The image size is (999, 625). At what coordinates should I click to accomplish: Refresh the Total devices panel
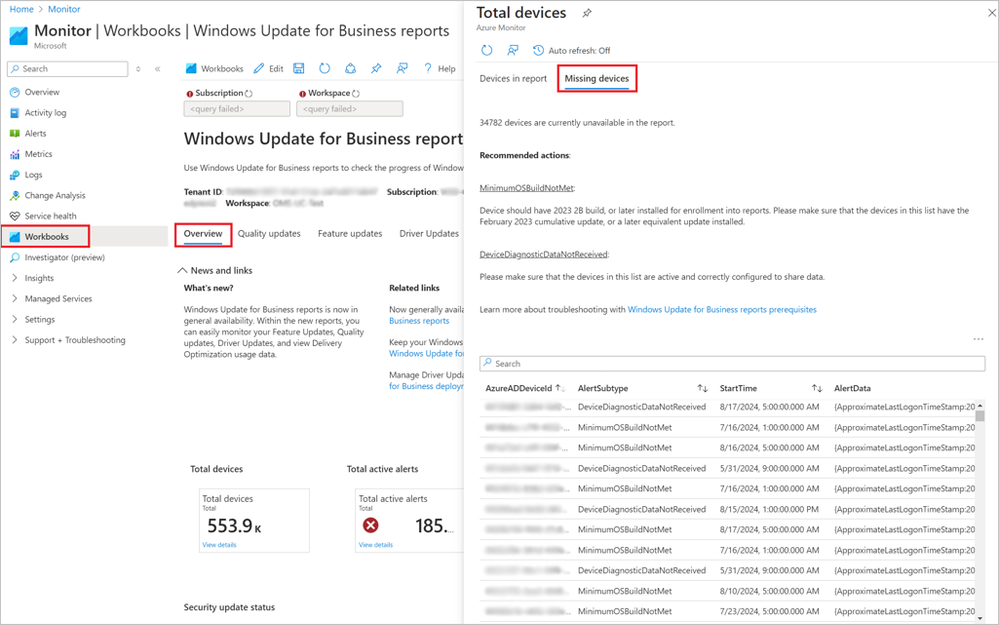tap(487, 50)
